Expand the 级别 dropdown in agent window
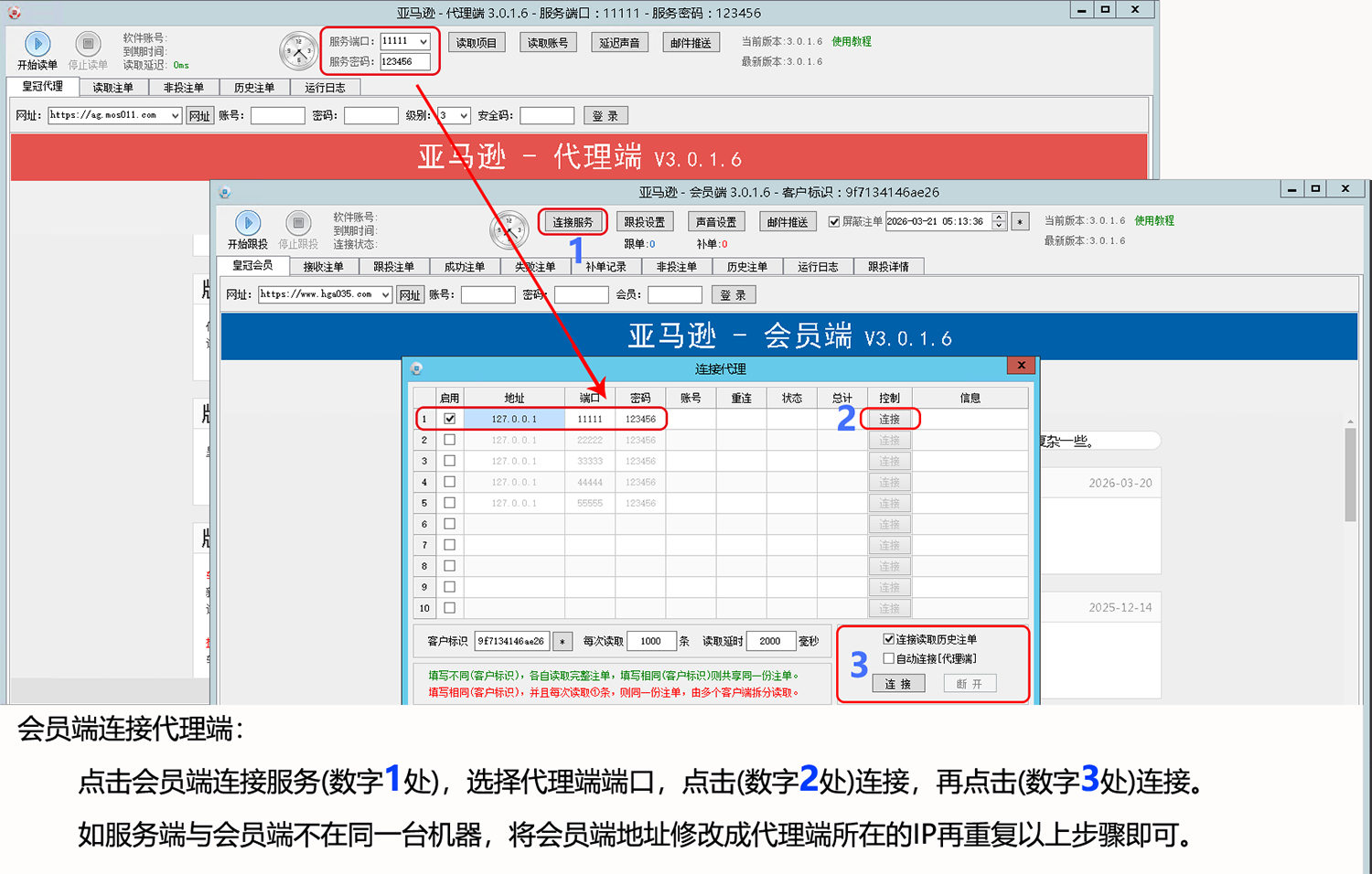 464,116
